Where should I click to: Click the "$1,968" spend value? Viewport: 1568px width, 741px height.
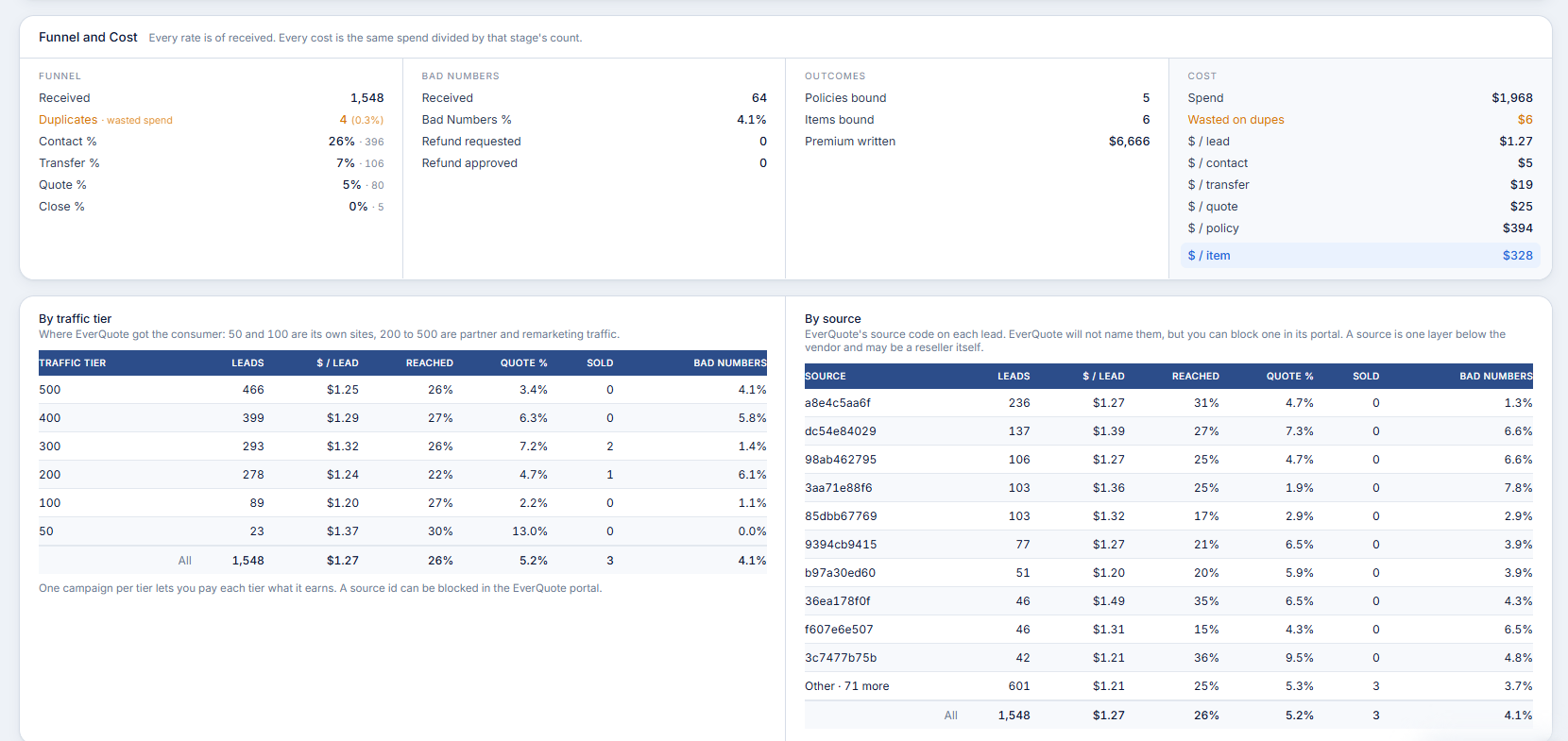pos(1512,98)
